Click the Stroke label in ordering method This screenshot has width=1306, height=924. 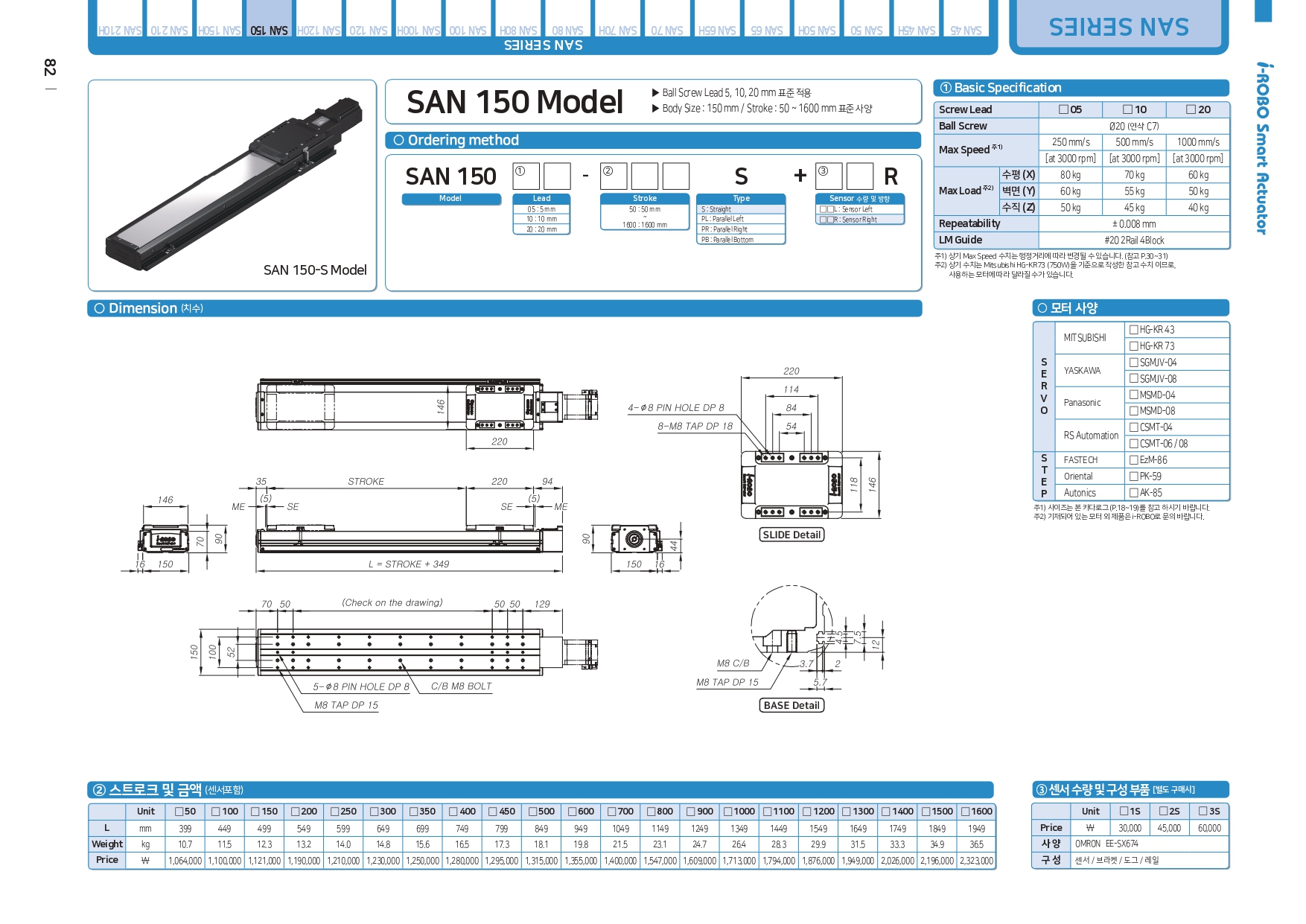click(645, 199)
